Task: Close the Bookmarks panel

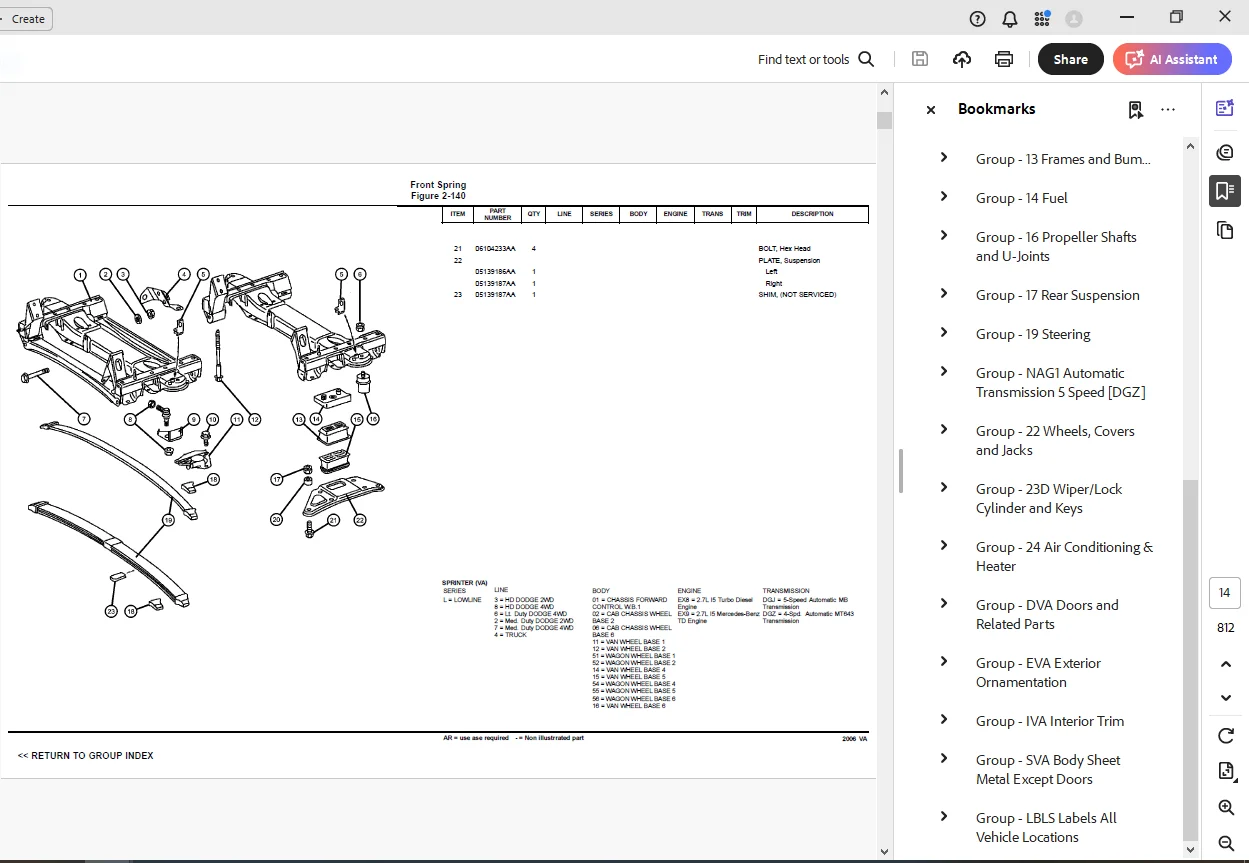Action: pos(931,110)
